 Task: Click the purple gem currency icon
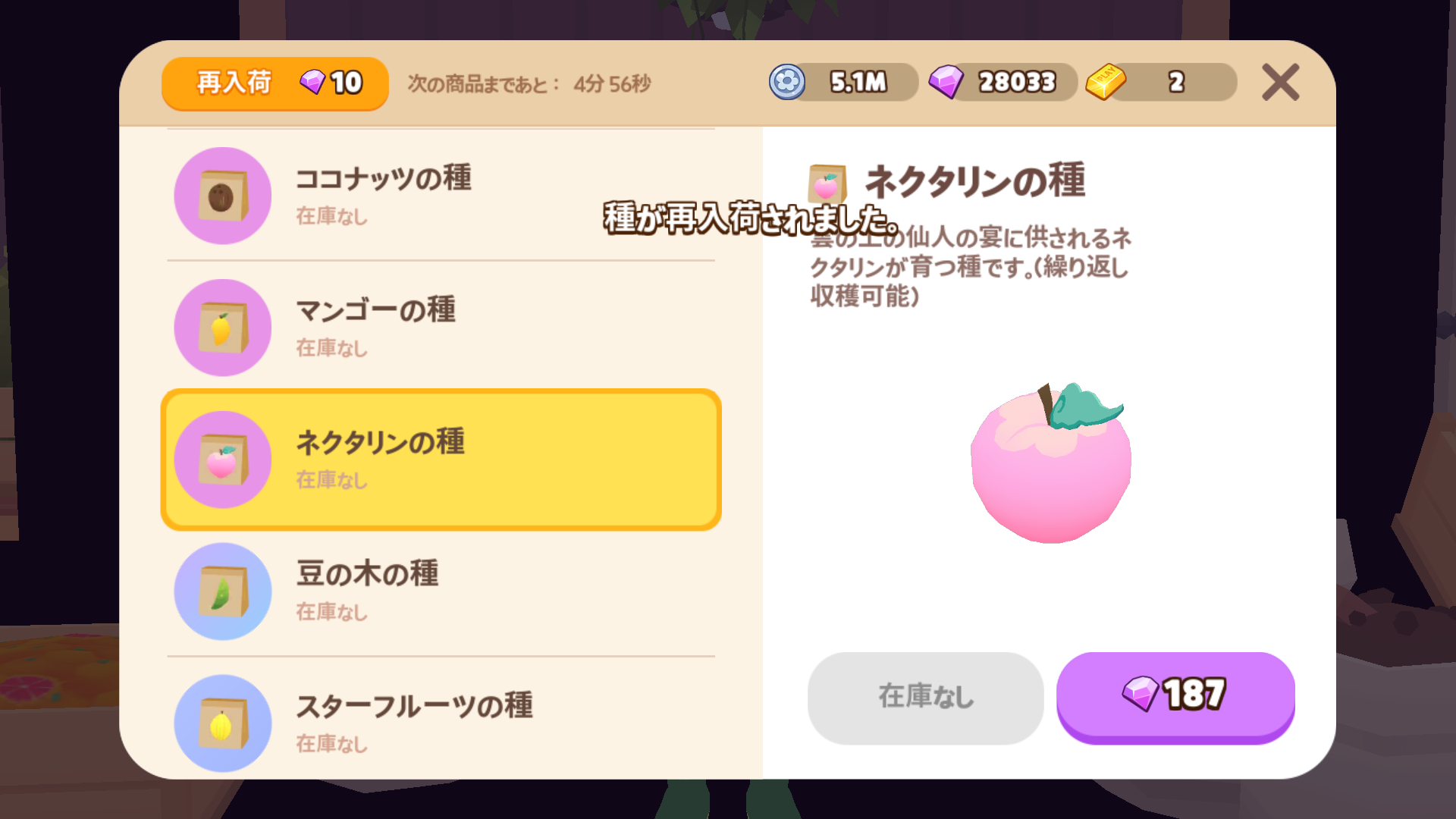pyautogui.click(x=946, y=82)
